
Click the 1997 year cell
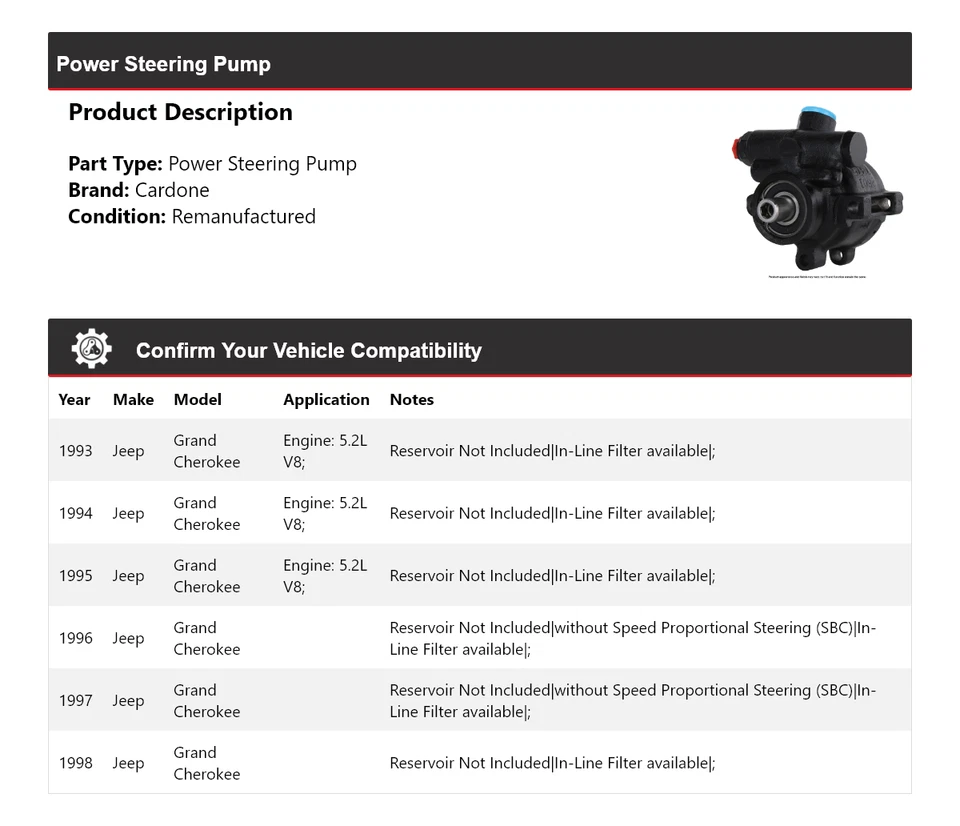pyautogui.click(x=75, y=701)
